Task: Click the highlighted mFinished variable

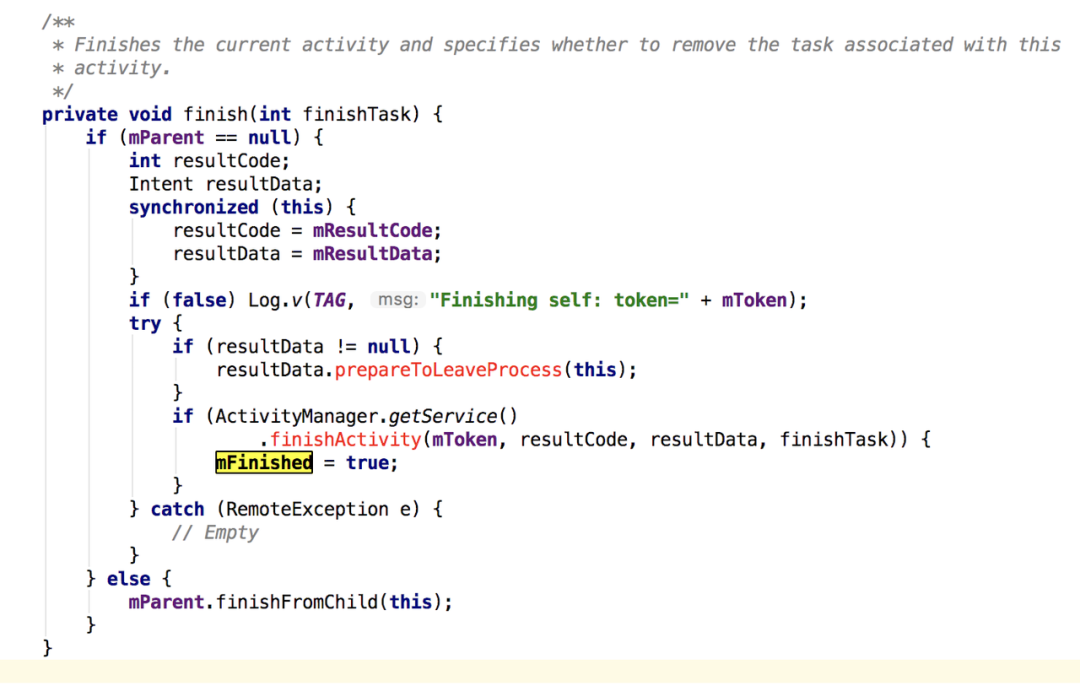Action: tap(264, 463)
